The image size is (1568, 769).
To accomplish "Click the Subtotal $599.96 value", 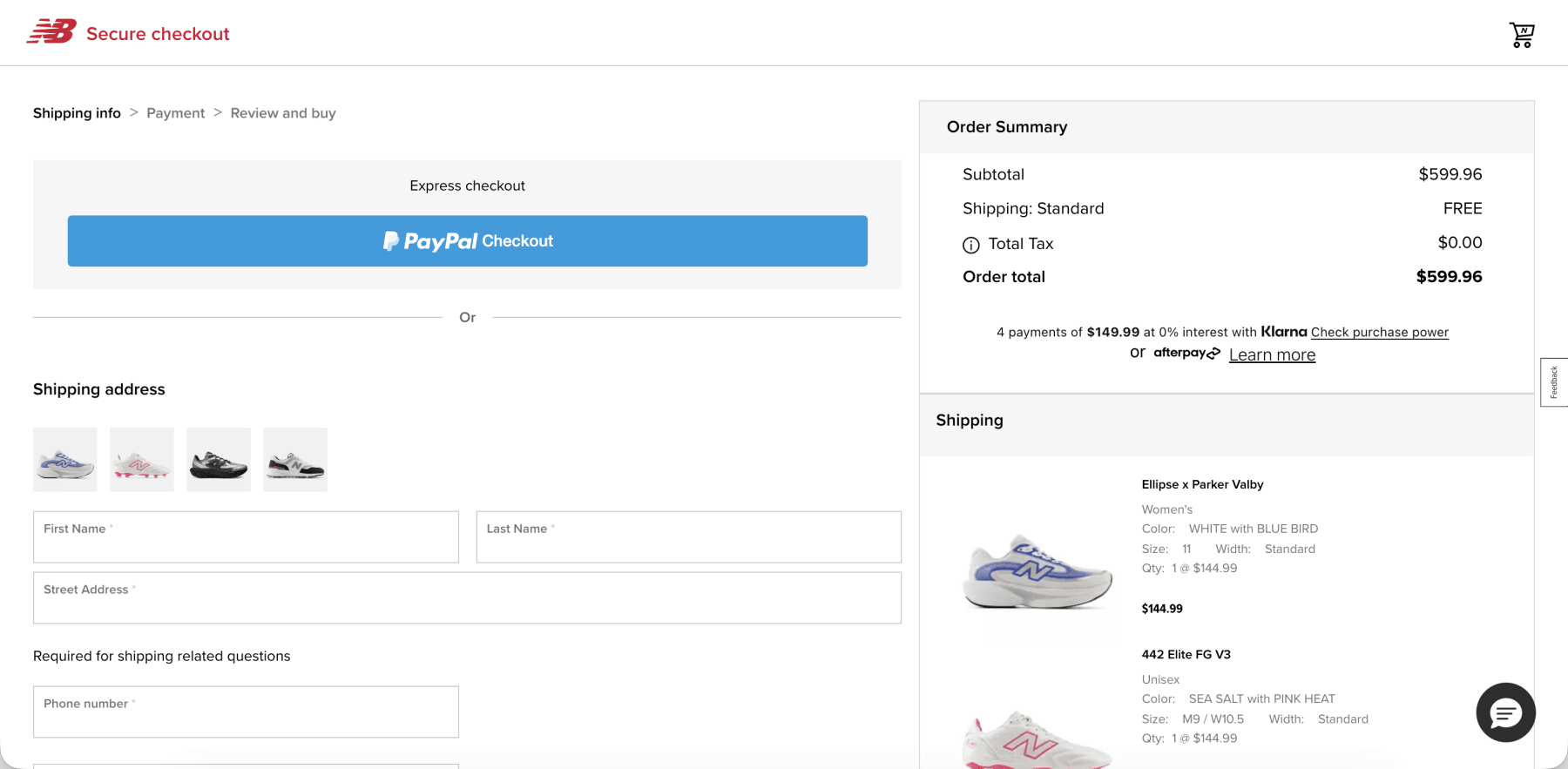I will coord(1450,174).
